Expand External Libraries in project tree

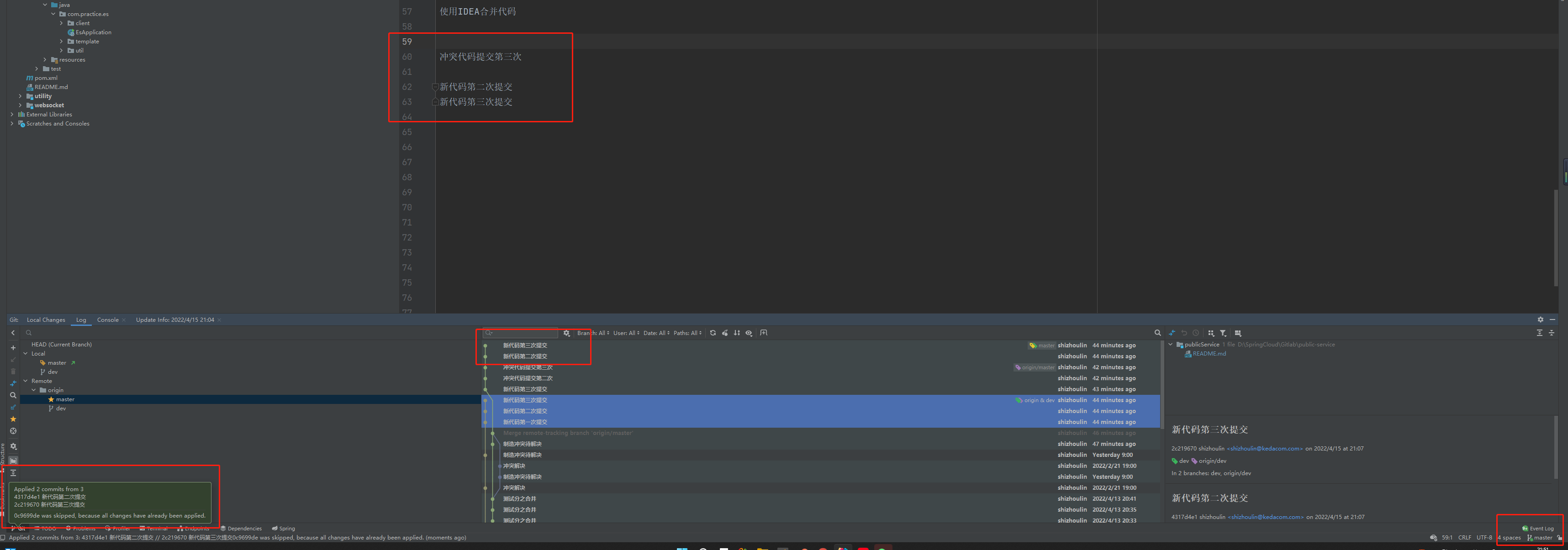tap(11, 115)
